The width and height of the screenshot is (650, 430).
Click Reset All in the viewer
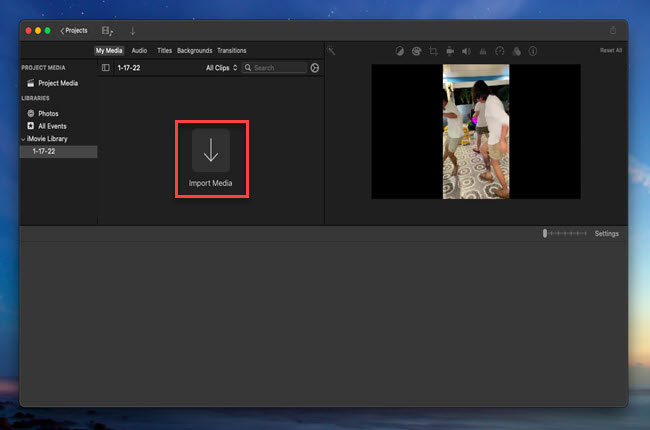(x=610, y=50)
